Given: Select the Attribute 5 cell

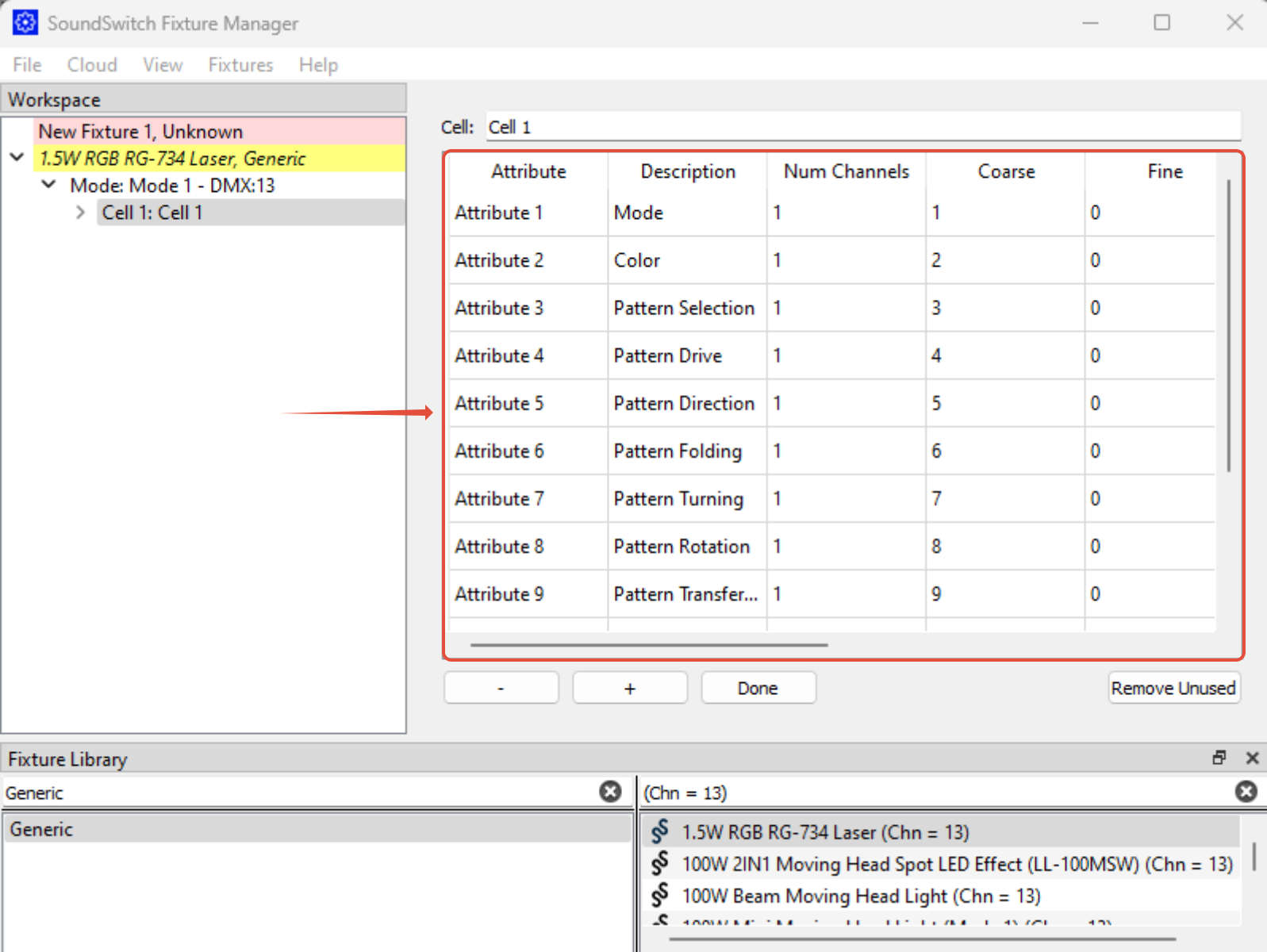Looking at the screenshot, I should tap(528, 403).
